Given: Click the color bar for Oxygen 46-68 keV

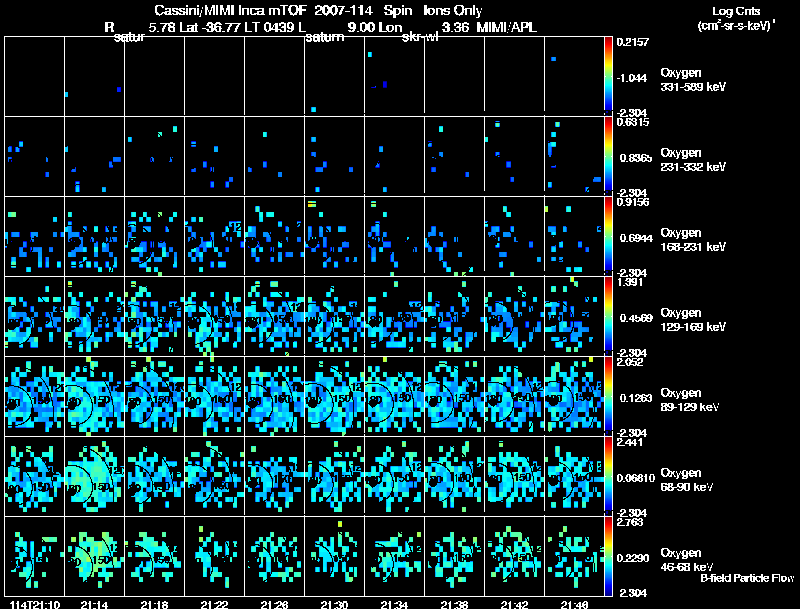Looking at the screenshot, I should [x=609, y=556].
